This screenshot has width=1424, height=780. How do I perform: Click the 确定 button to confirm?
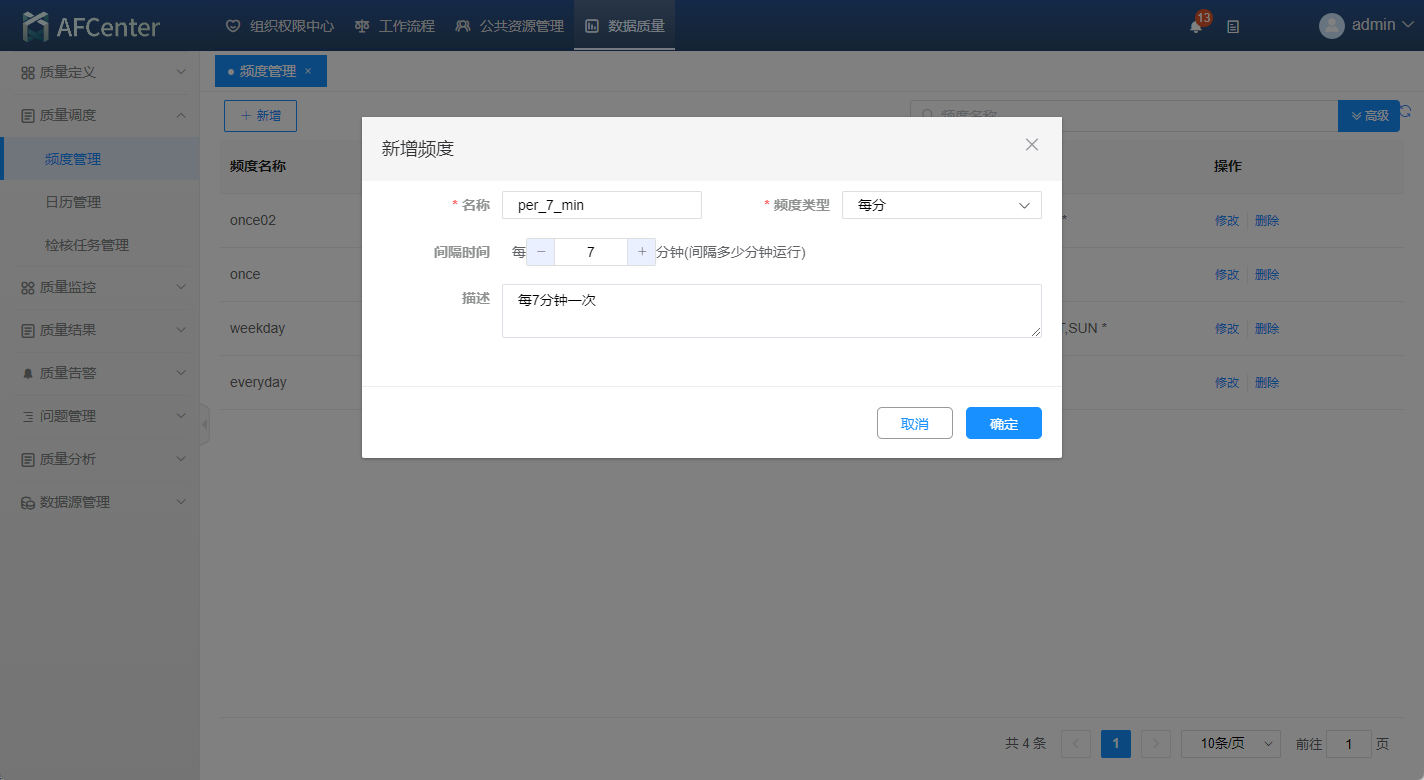pos(1003,423)
